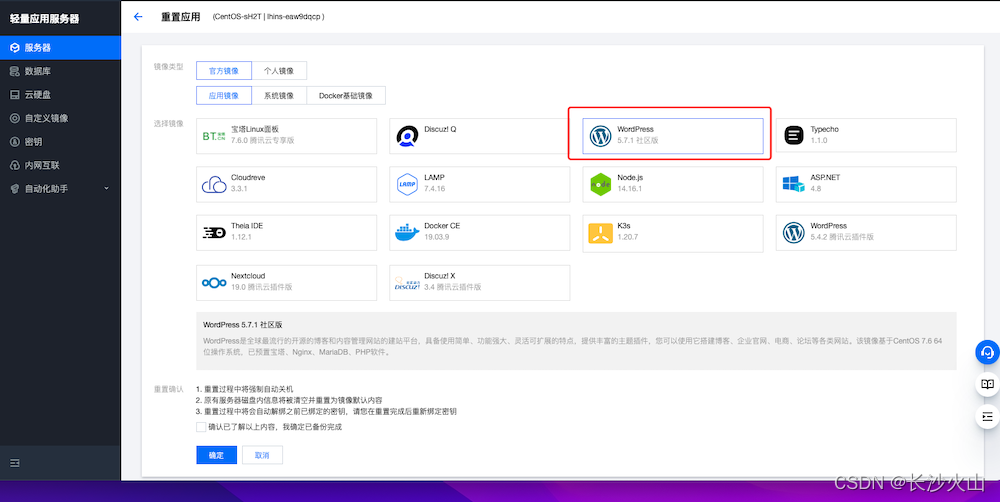Click the Cloudreve cloud logo icon
This screenshot has height=502, width=1000.
[214, 184]
